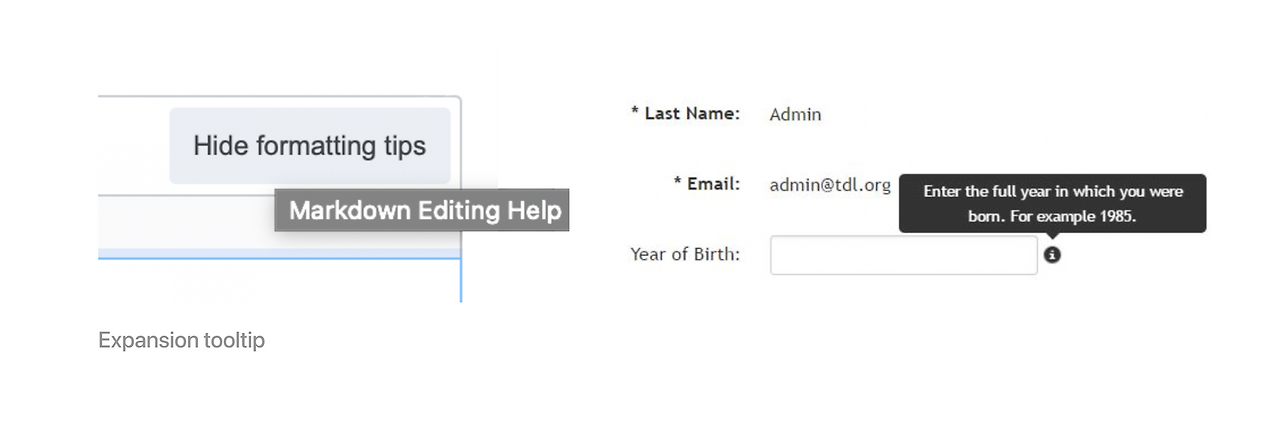Click the Expansion tooltip caption text
Viewport: 1280px width, 432px height.
tap(181, 340)
